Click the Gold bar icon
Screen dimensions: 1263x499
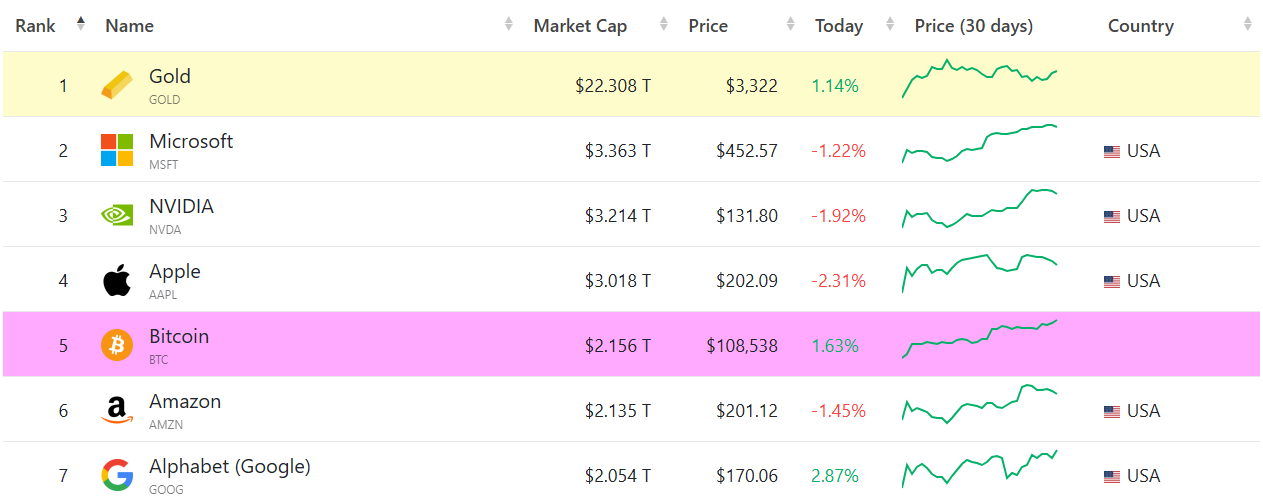[116, 86]
